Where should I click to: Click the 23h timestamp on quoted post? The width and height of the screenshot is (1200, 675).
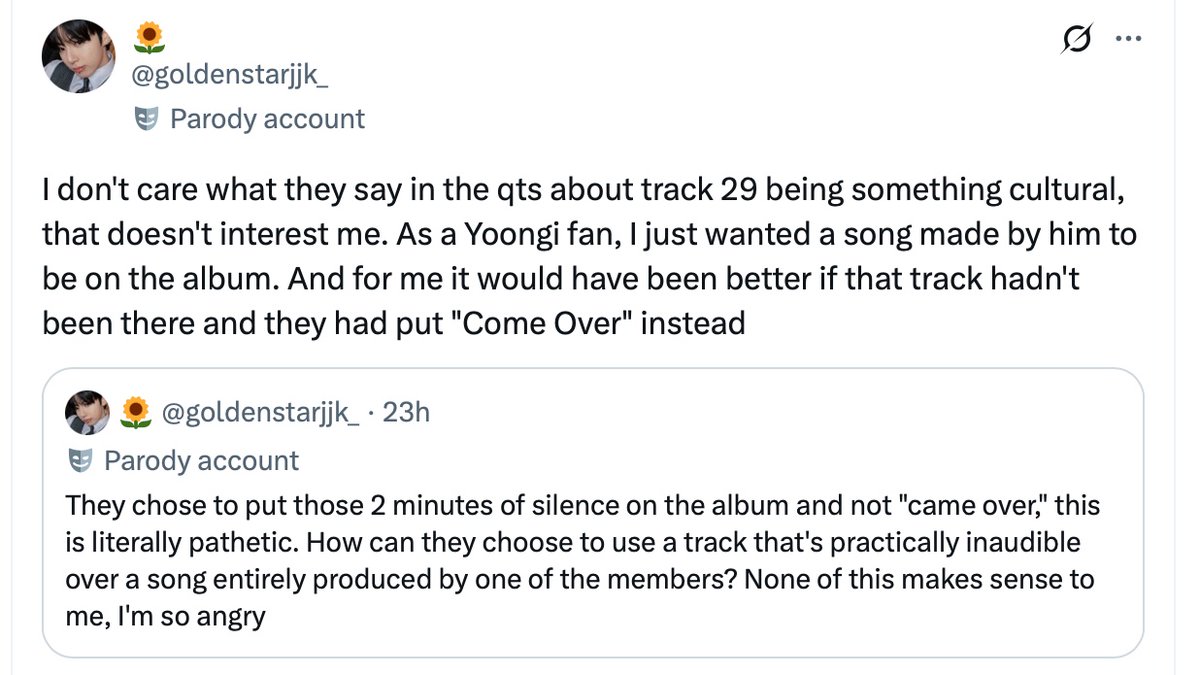[x=405, y=412]
